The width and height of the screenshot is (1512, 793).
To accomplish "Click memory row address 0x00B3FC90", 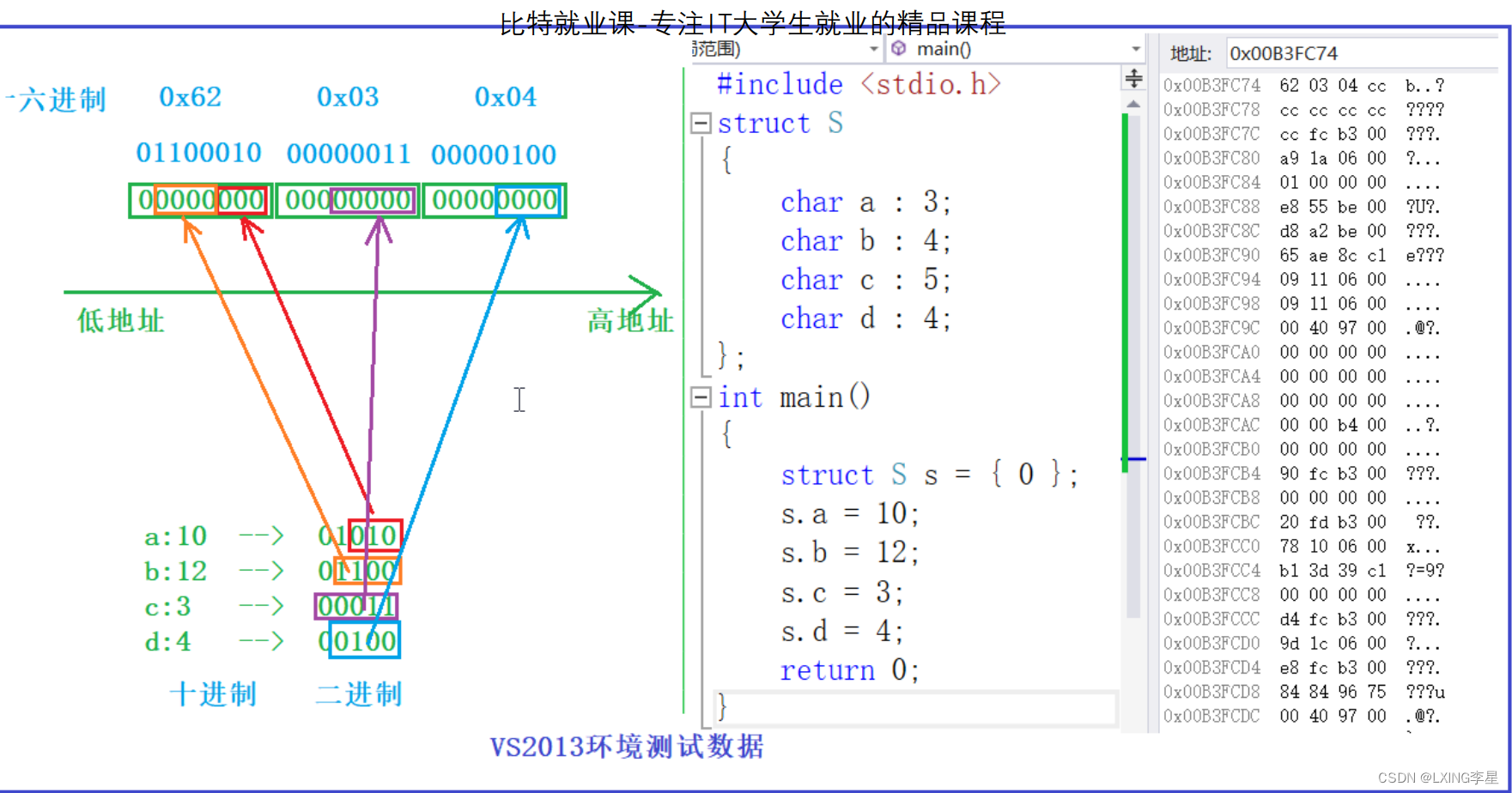I will click(x=1211, y=255).
